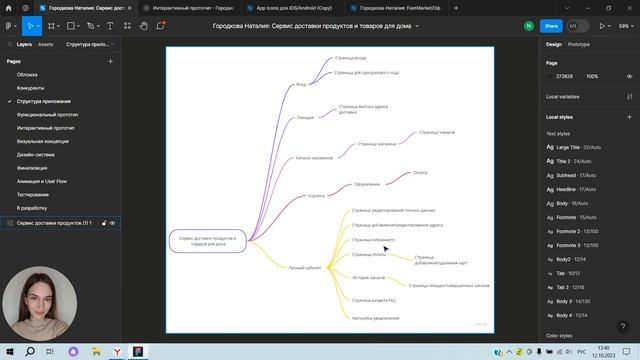Open the Визуальная концепция page
This screenshot has height=360, width=640.
point(42,141)
